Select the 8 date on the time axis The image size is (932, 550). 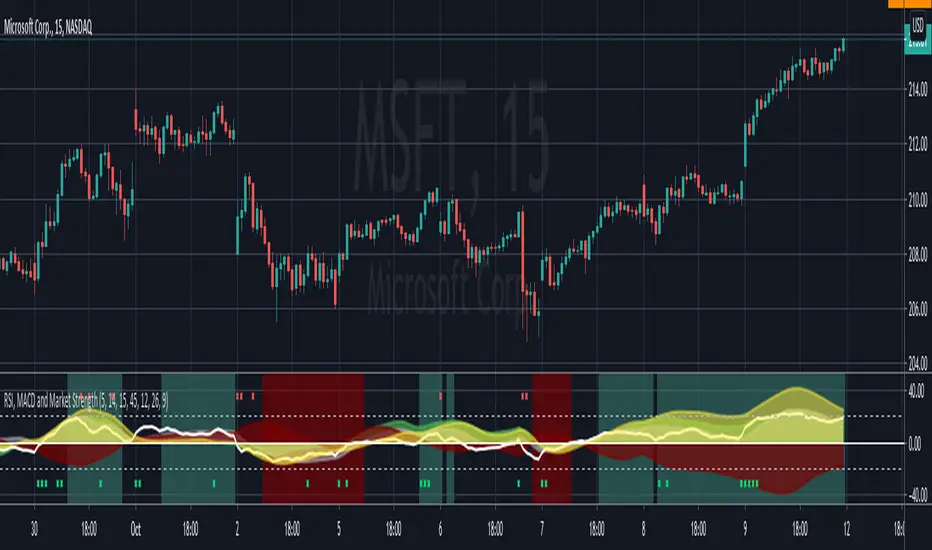643,529
